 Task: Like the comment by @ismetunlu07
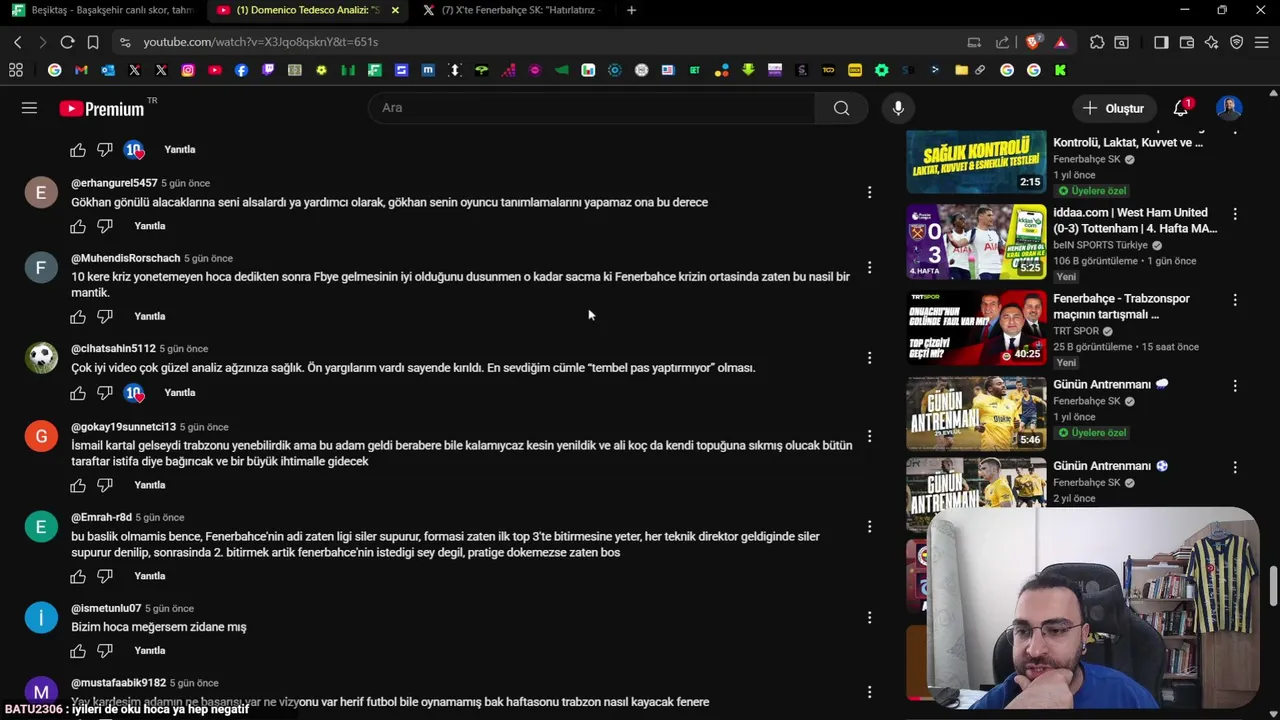coord(78,651)
